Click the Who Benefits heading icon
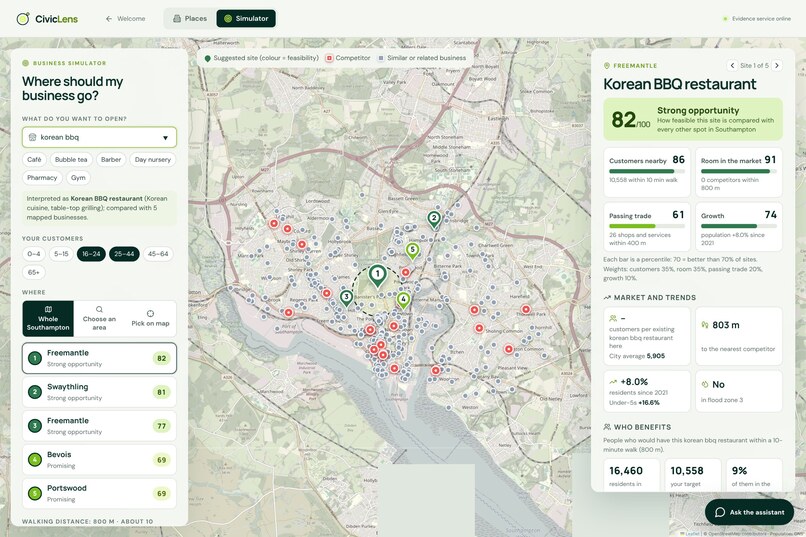This screenshot has width=806, height=537. click(607, 427)
